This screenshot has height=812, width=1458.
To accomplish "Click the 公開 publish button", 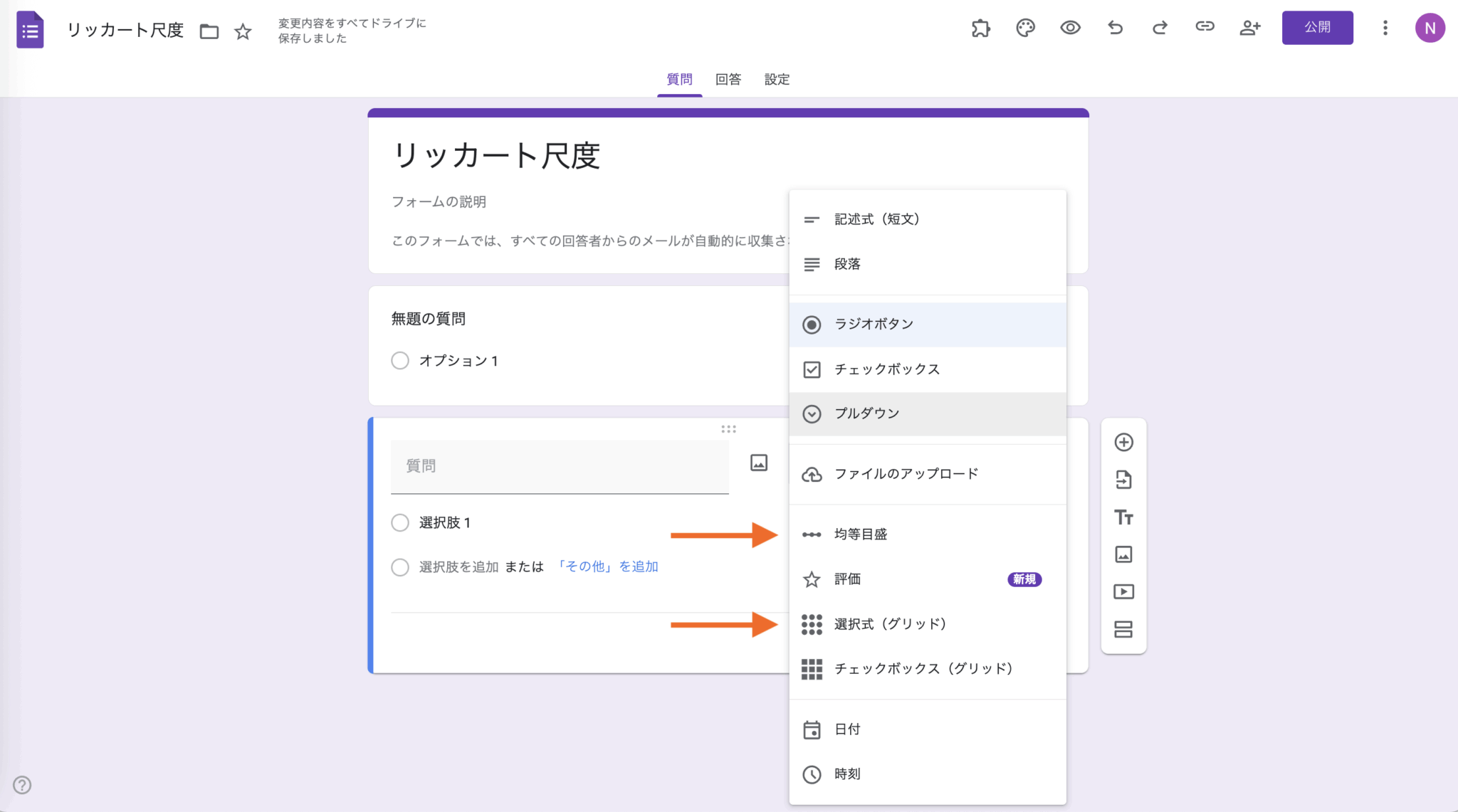I will [x=1318, y=28].
